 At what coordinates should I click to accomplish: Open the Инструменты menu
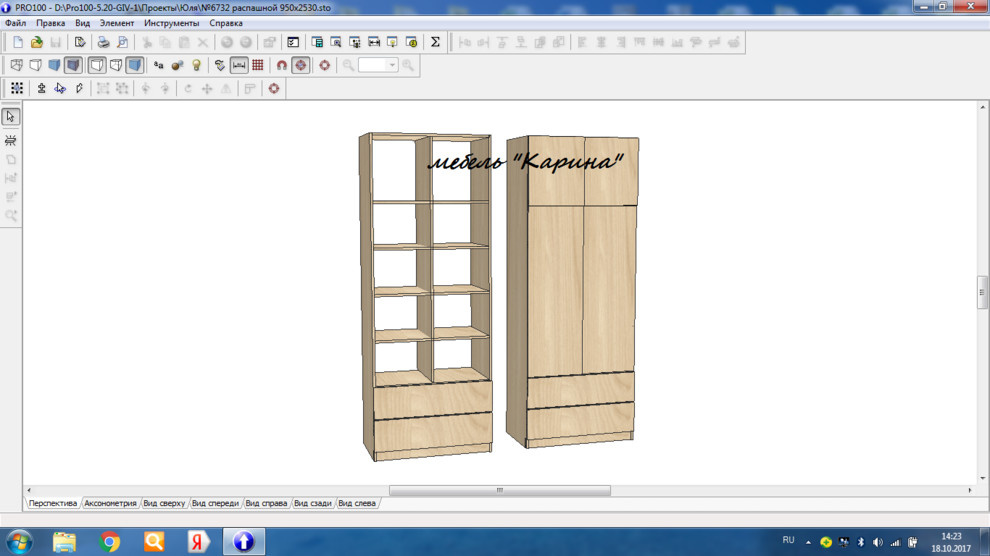171,23
